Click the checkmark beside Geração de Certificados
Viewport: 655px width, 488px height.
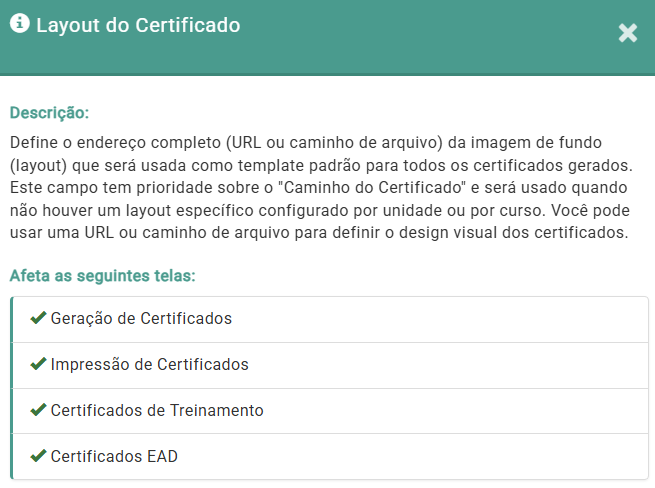pyautogui.click(x=38, y=318)
